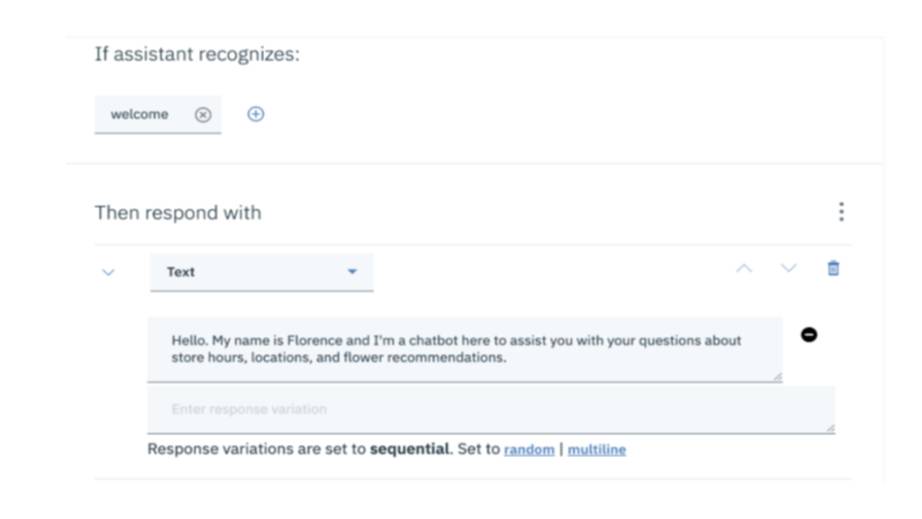
Task: Focus the Enter response variation field
Action: 490,410
